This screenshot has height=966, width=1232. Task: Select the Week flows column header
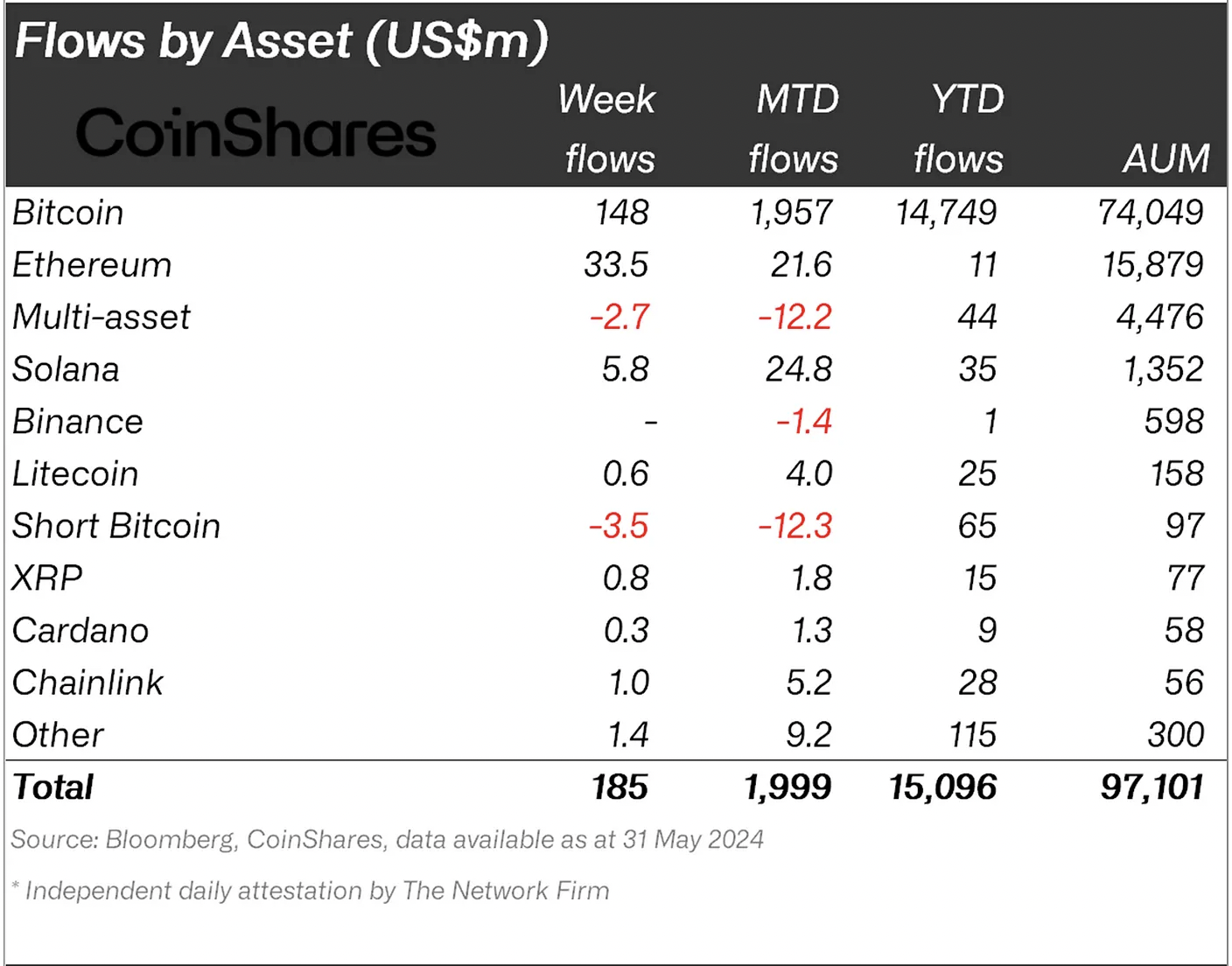[607, 129]
